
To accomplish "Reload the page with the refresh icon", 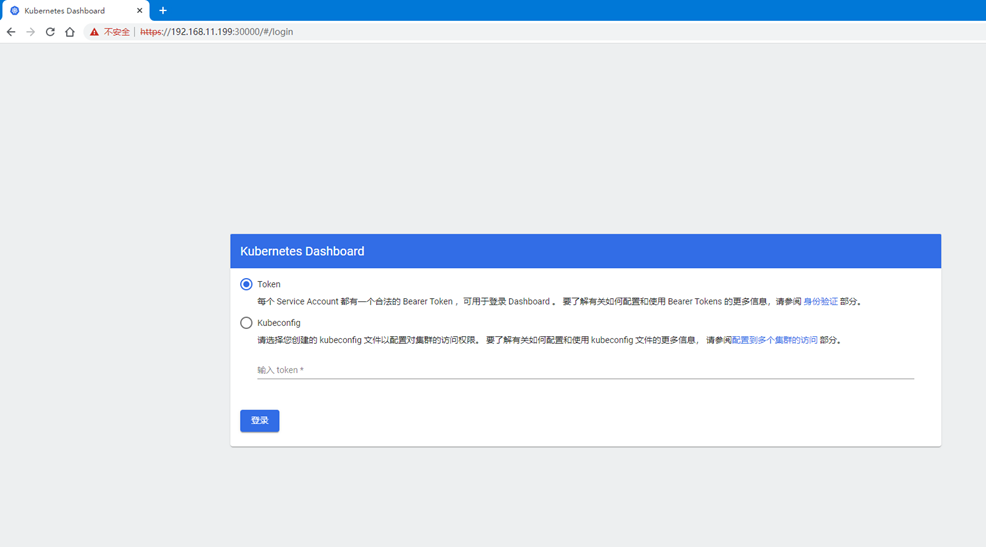I will pos(50,32).
